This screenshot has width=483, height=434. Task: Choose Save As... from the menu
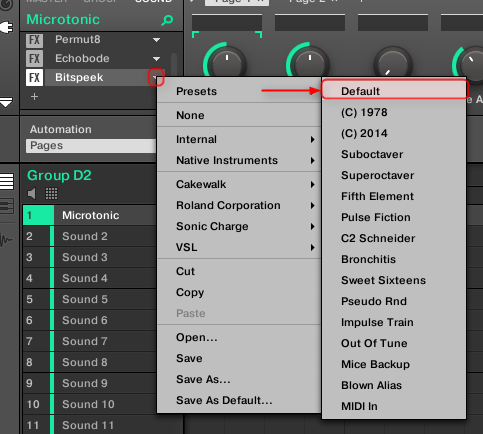pyautogui.click(x=239, y=379)
